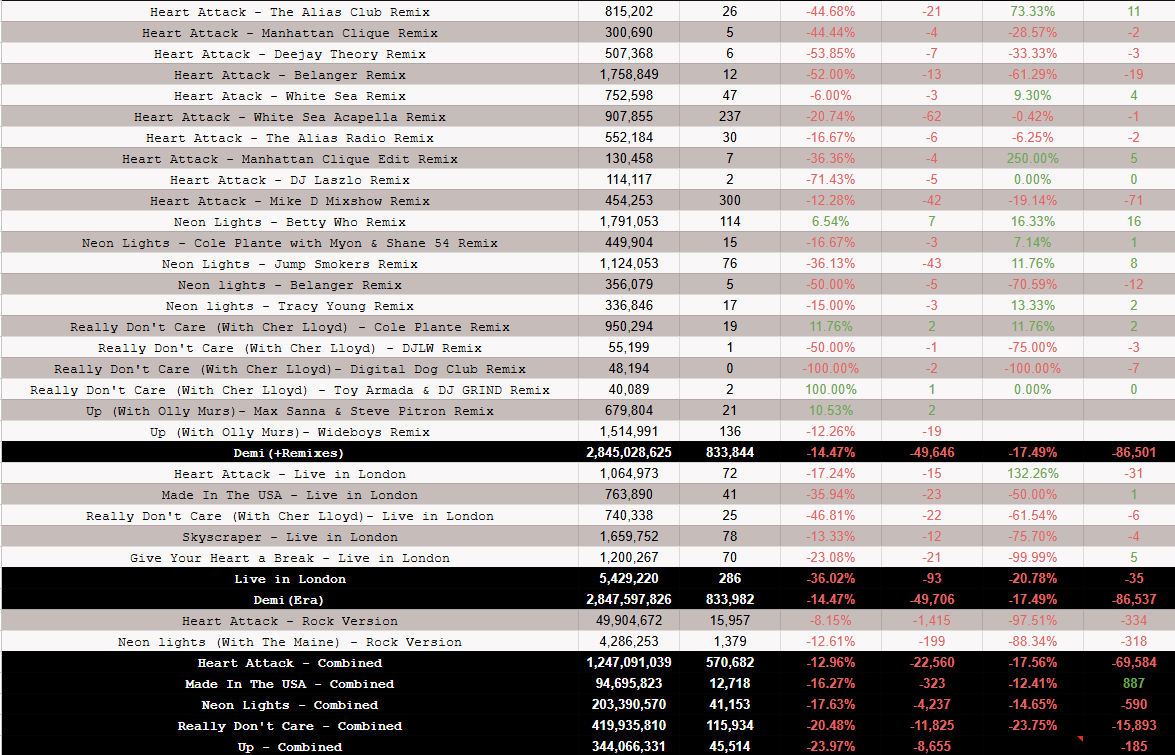Select 'Heart Attack - Belanger Remix' cell

[289, 75]
